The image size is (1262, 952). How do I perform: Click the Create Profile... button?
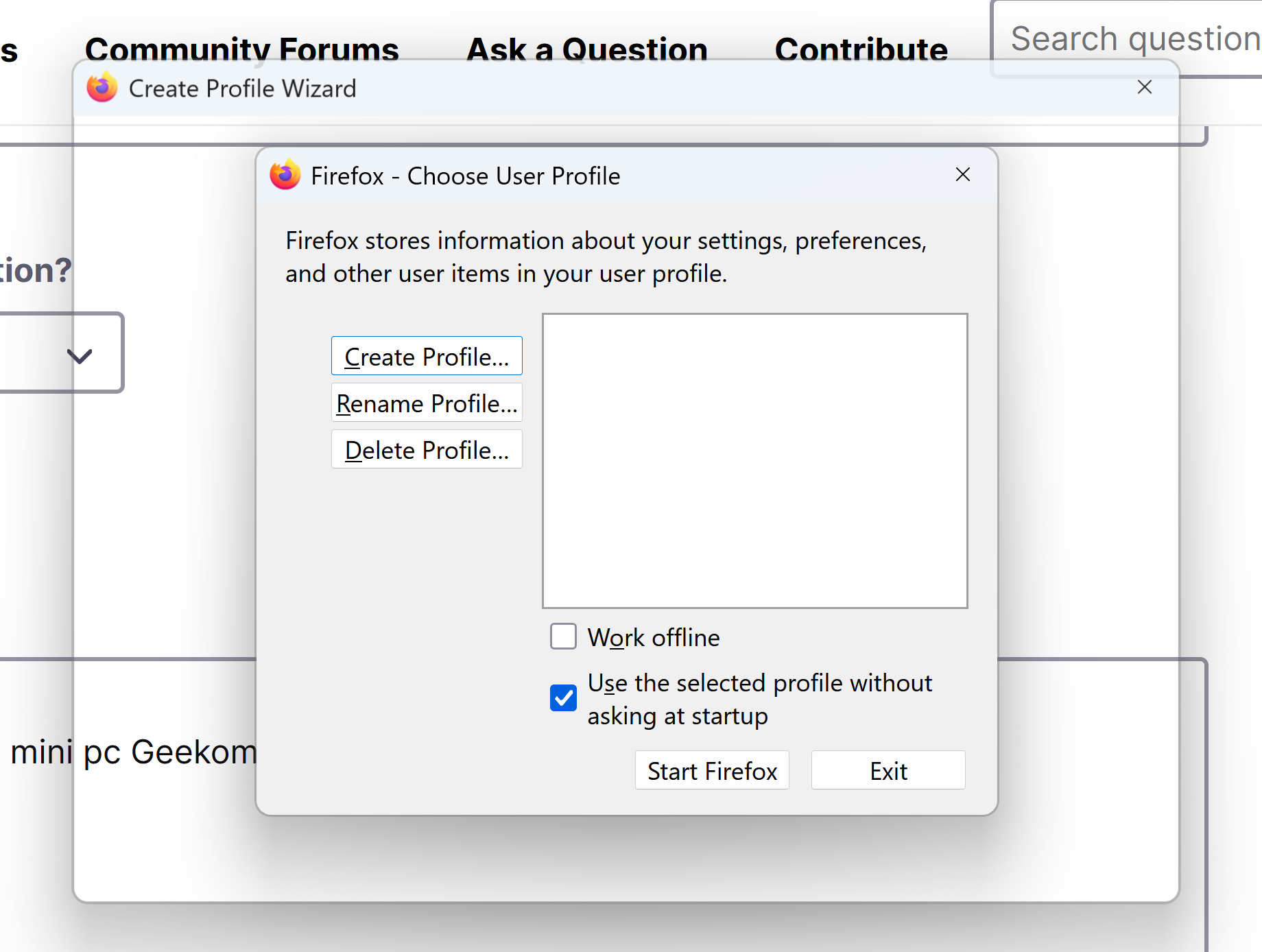427,356
